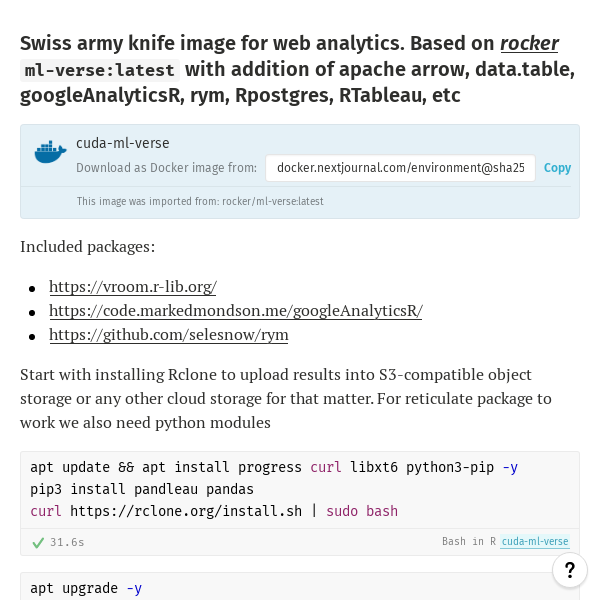The width and height of the screenshot is (600, 600).
Task: Click the Docker whale icon
Action: pos(51,152)
